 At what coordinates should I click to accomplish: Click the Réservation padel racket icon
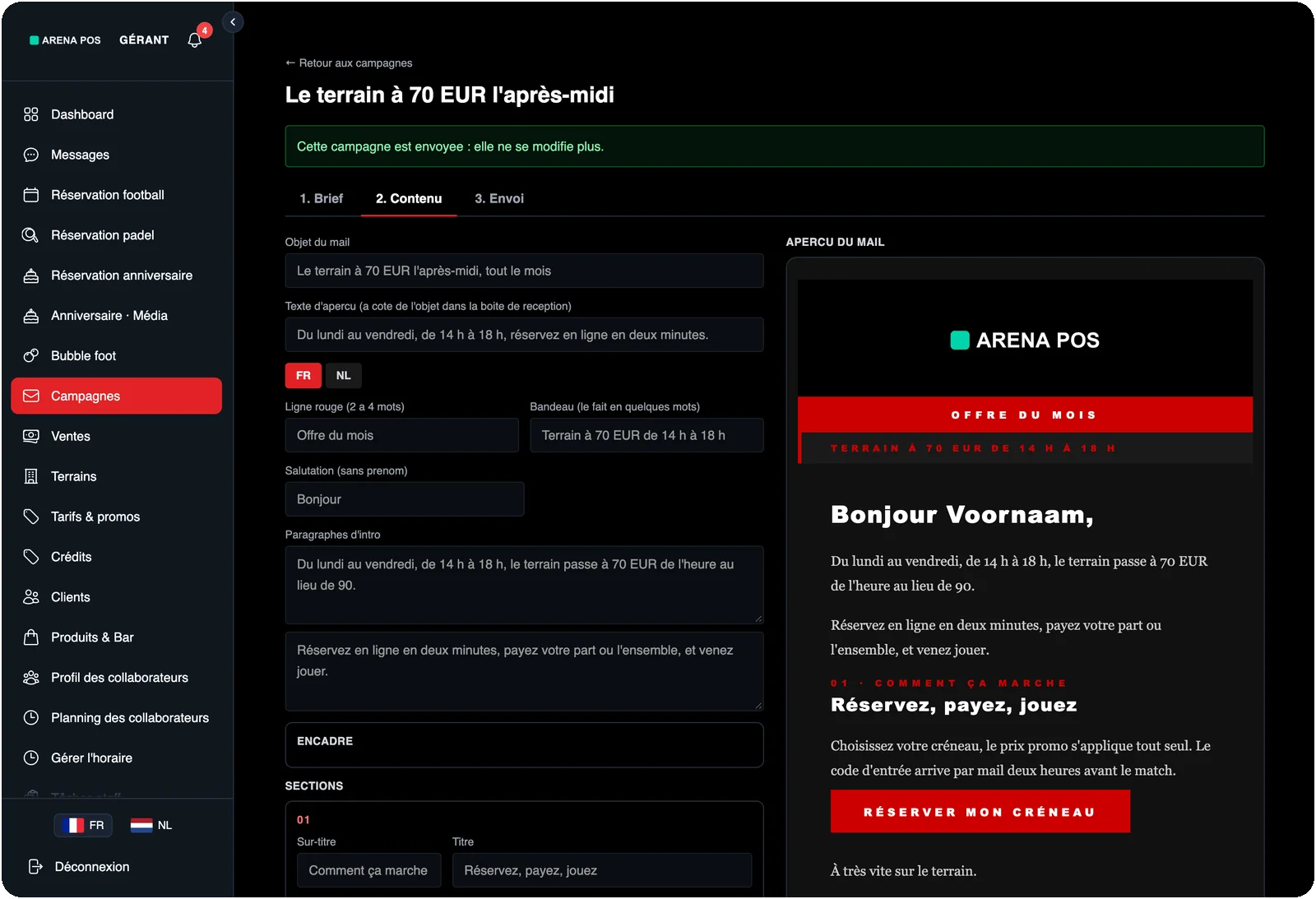[x=31, y=235]
